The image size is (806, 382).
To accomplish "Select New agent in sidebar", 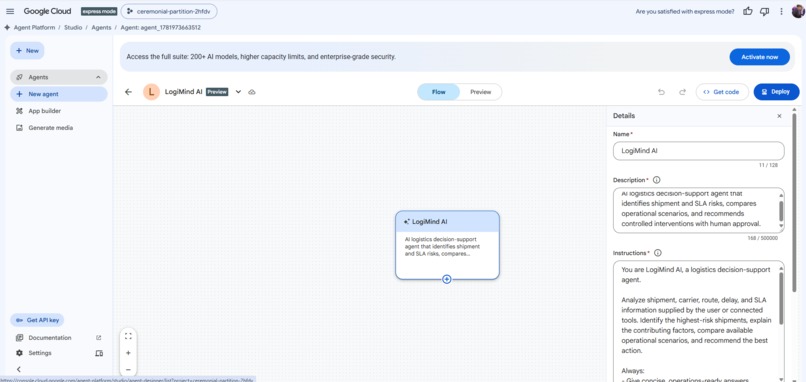I will 59,94.
